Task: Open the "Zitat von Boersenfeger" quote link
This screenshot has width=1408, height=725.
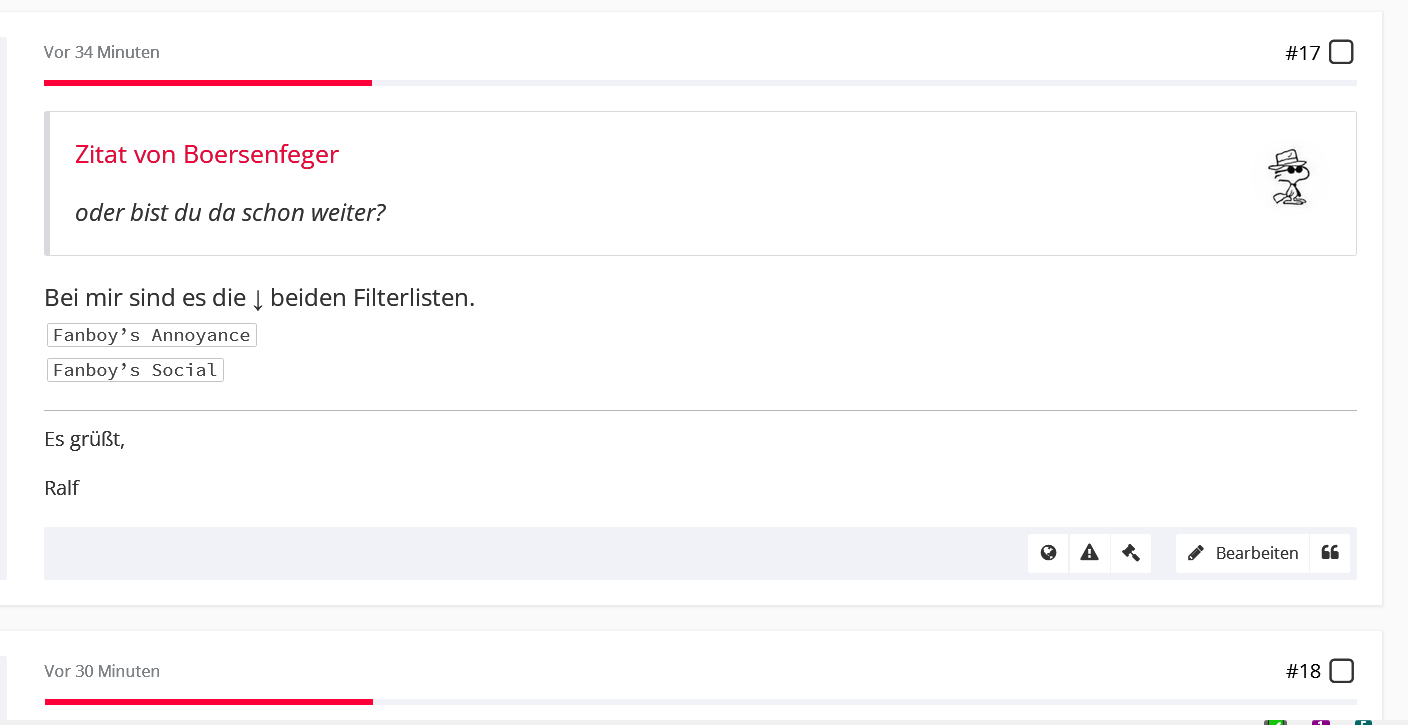Action: [207, 154]
